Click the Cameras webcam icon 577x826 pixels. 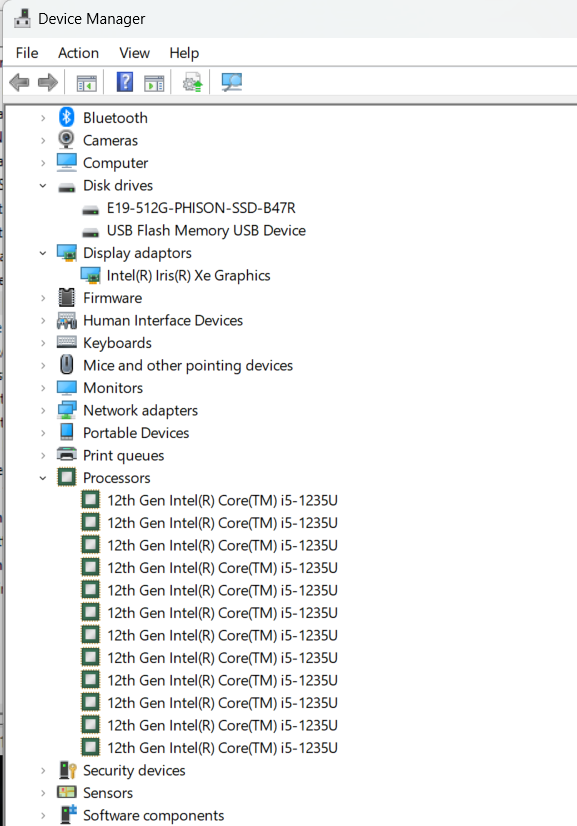click(x=66, y=140)
